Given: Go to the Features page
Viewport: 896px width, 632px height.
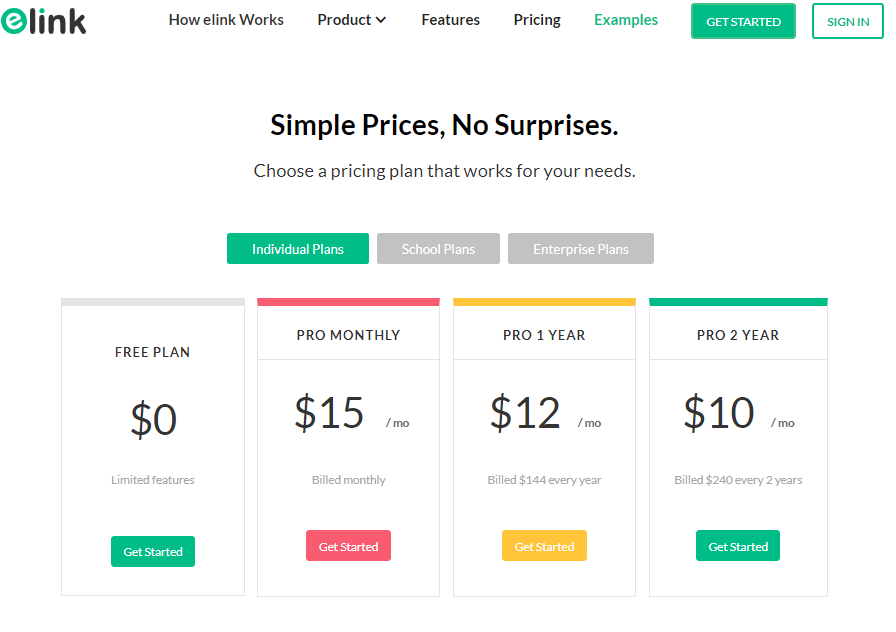Looking at the screenshot, I should pos(450,20).
